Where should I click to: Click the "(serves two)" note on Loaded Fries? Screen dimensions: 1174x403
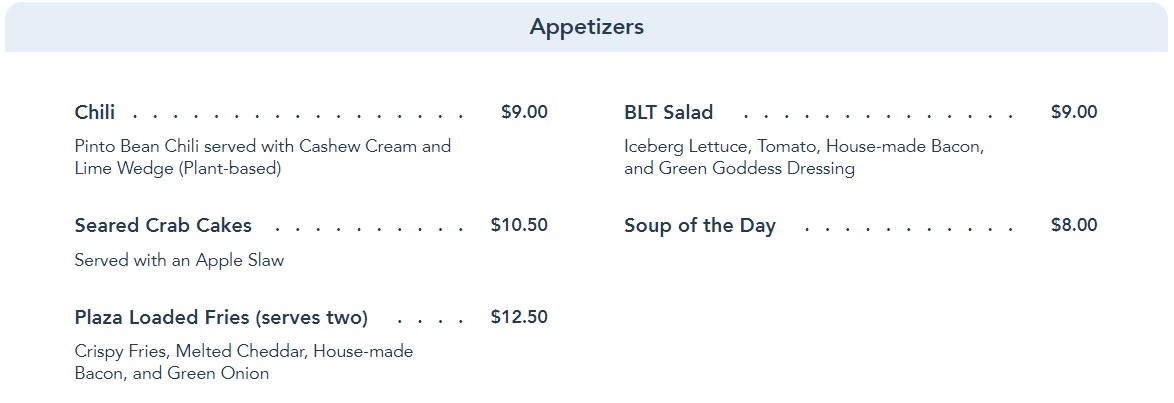311,318
